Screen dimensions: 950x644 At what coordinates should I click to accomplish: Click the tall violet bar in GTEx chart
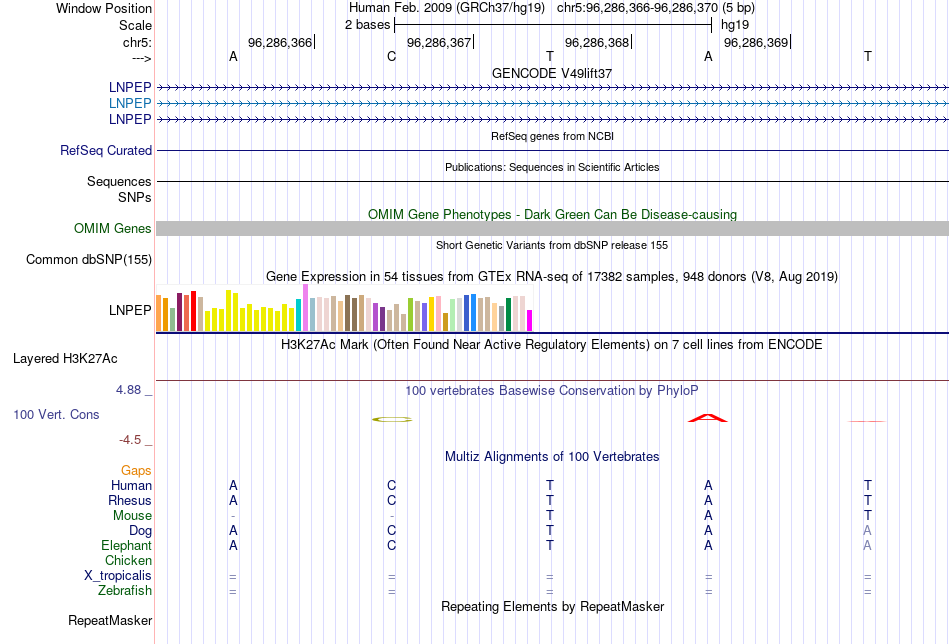click(305, 308)
